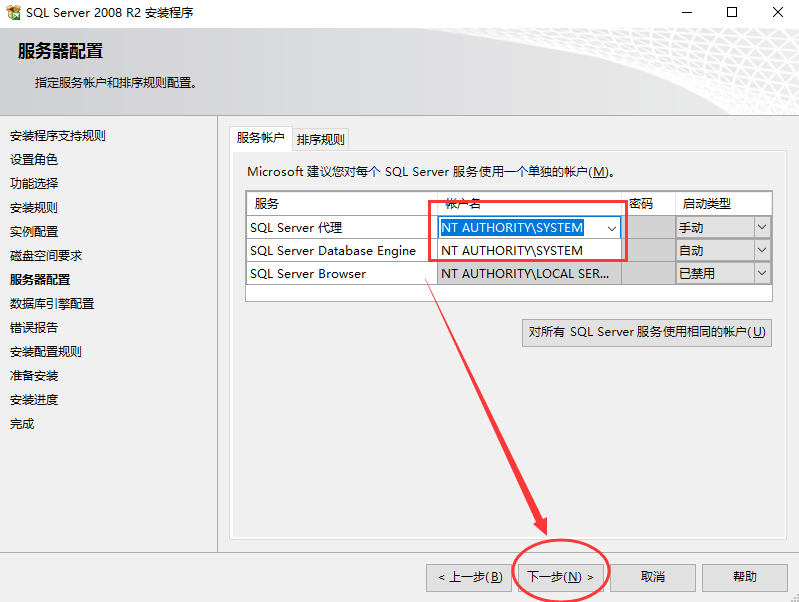The height and width of the screenshot is (602, 799).
Task: Select 设置角色 step in sidebar
Action: [x=34, y=160]
